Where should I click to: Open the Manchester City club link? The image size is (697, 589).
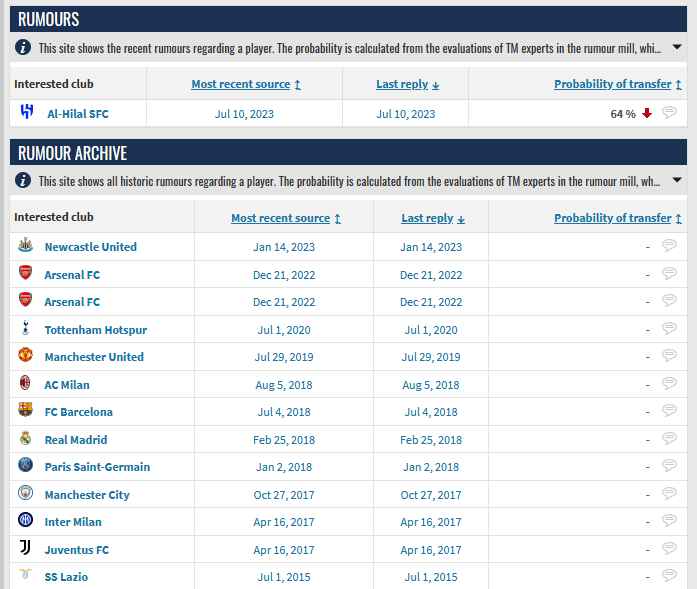tap(87, 495)
